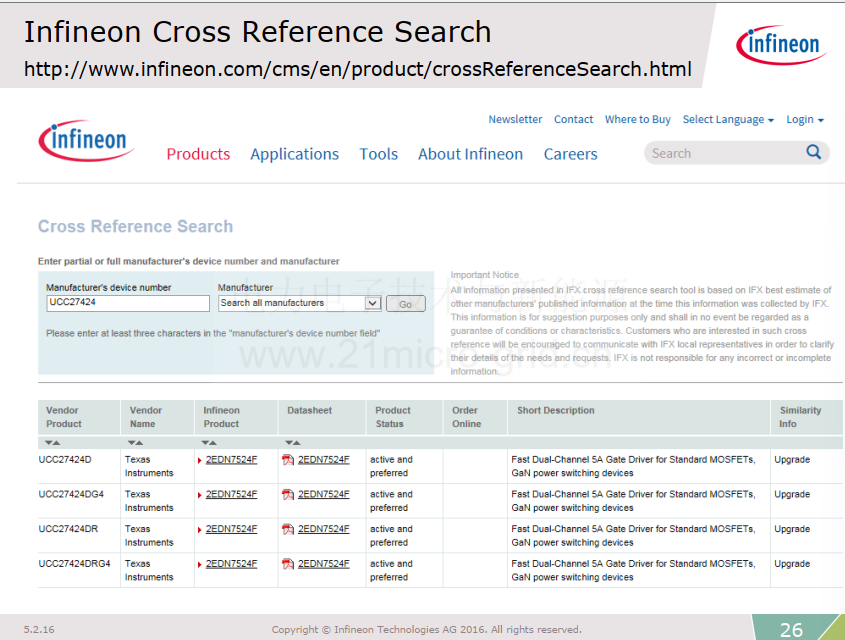This screenshot has width=845, height=640.
Task: Sort by Datasheet column arrows
Action: [293, 443]
